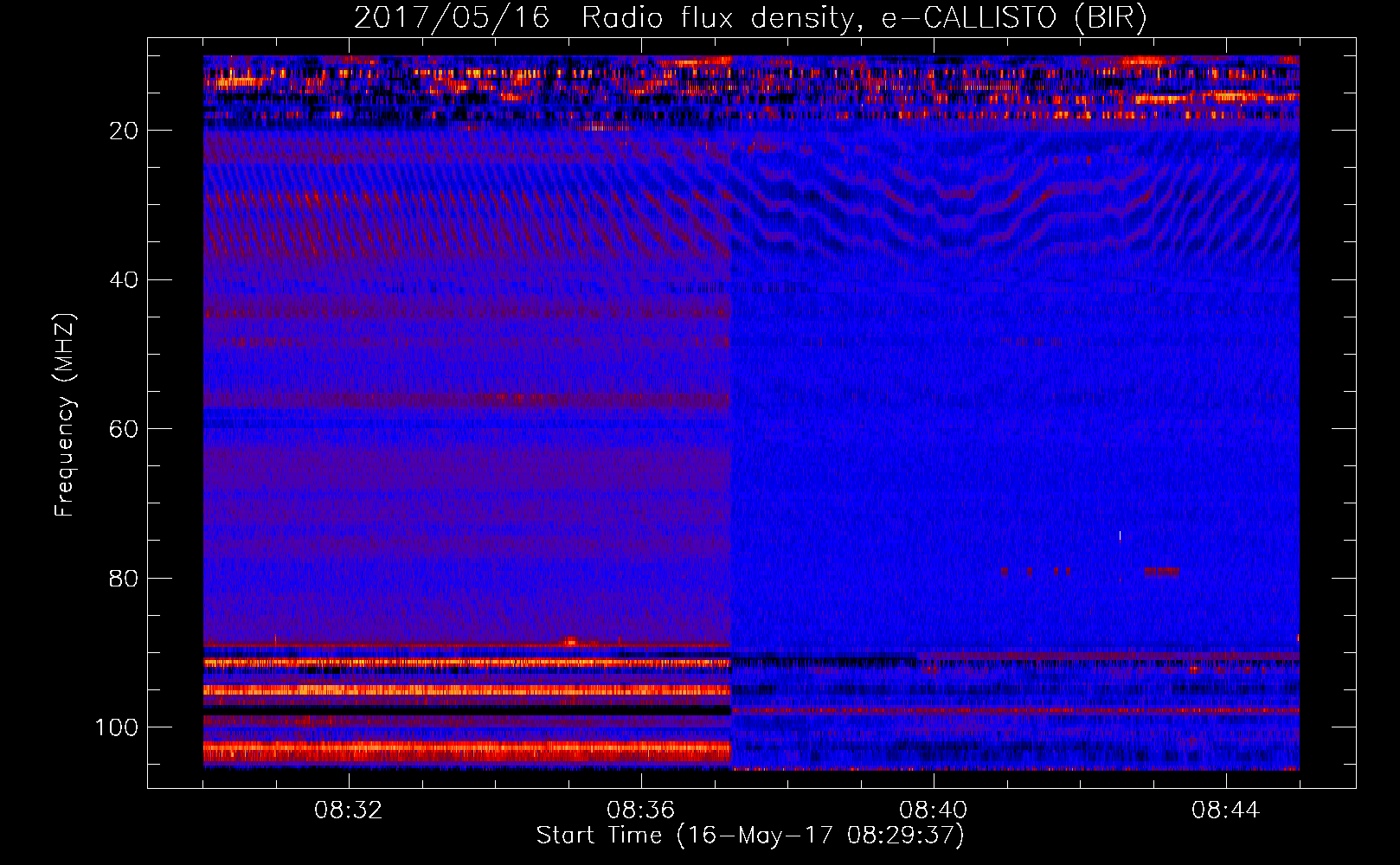The width and height of the screenshot is (1400, 865).
Task: Click the '20' frequency tick label
Action: 125,131
